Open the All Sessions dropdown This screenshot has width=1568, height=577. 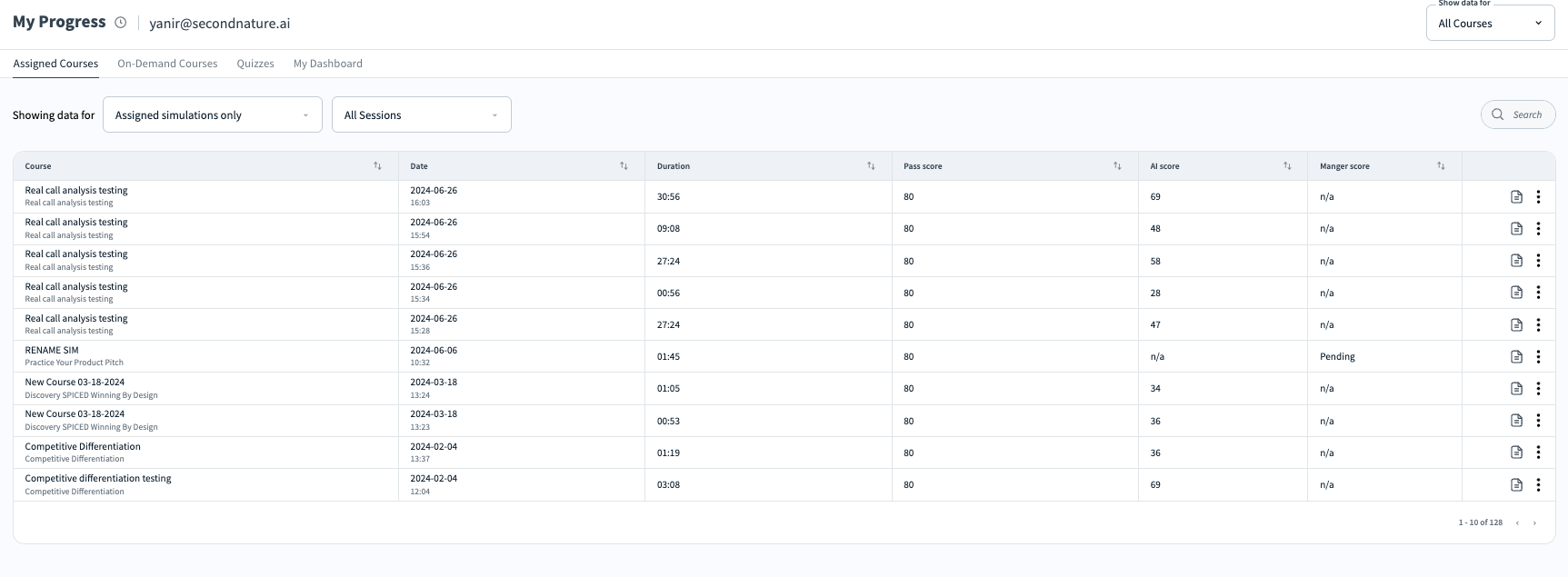421,115
